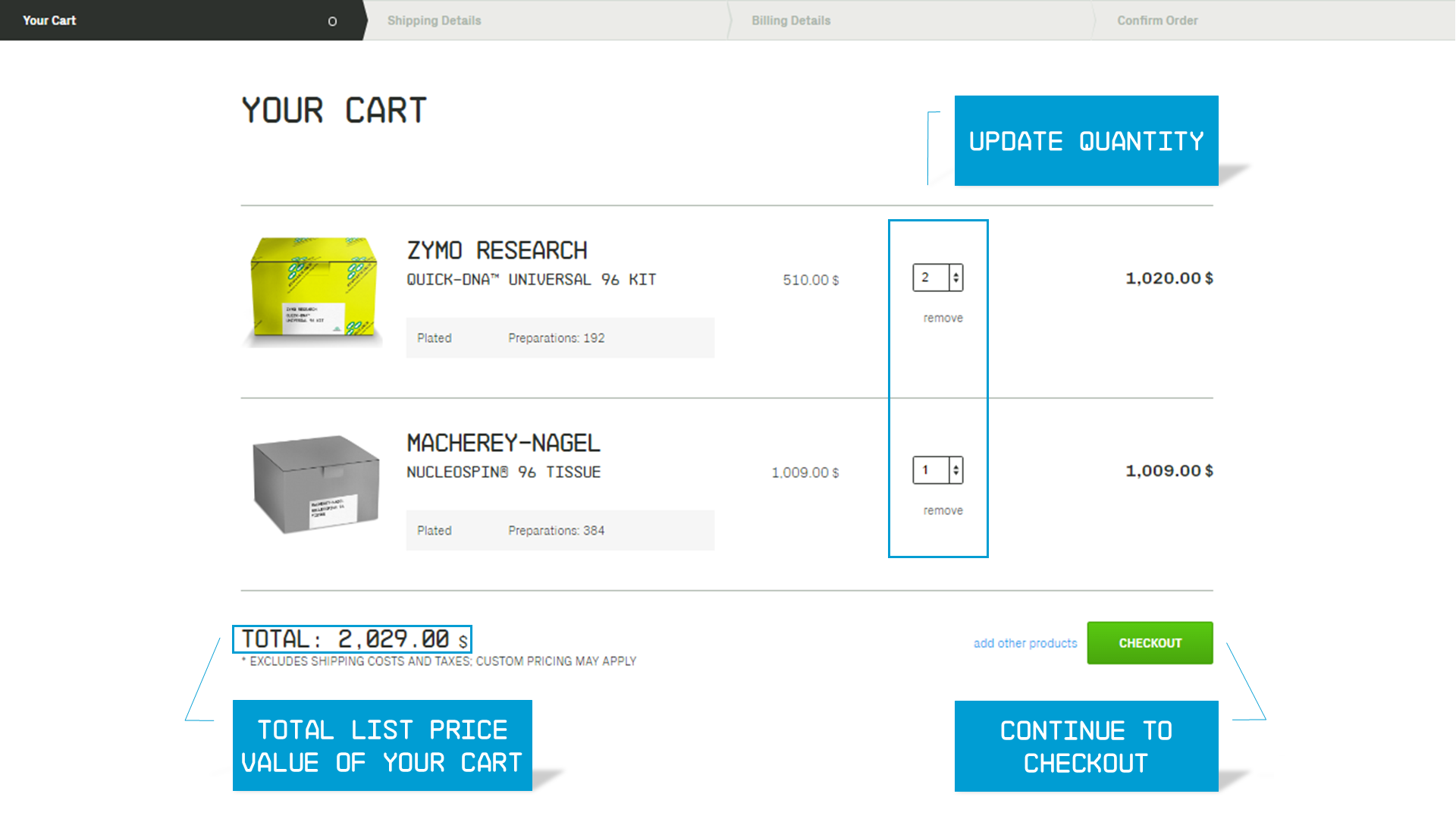Click the Macherey-Nagel product name

pos(503,443)
